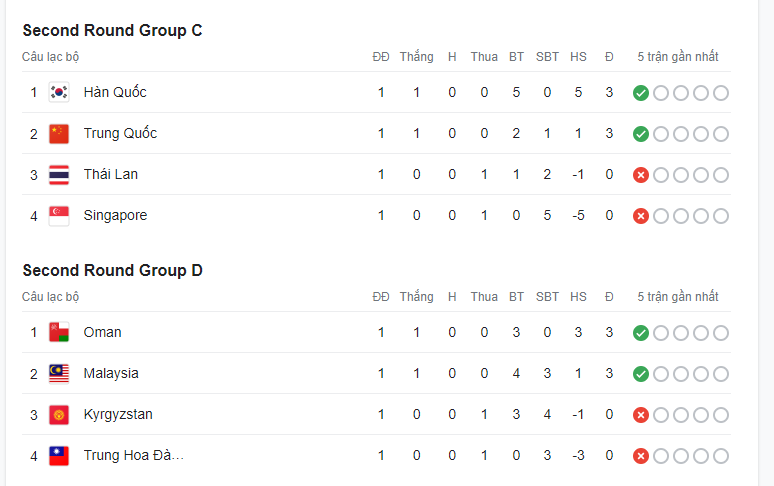Click Oman's green win result icon
774x486 pixels.
point(641,333)
